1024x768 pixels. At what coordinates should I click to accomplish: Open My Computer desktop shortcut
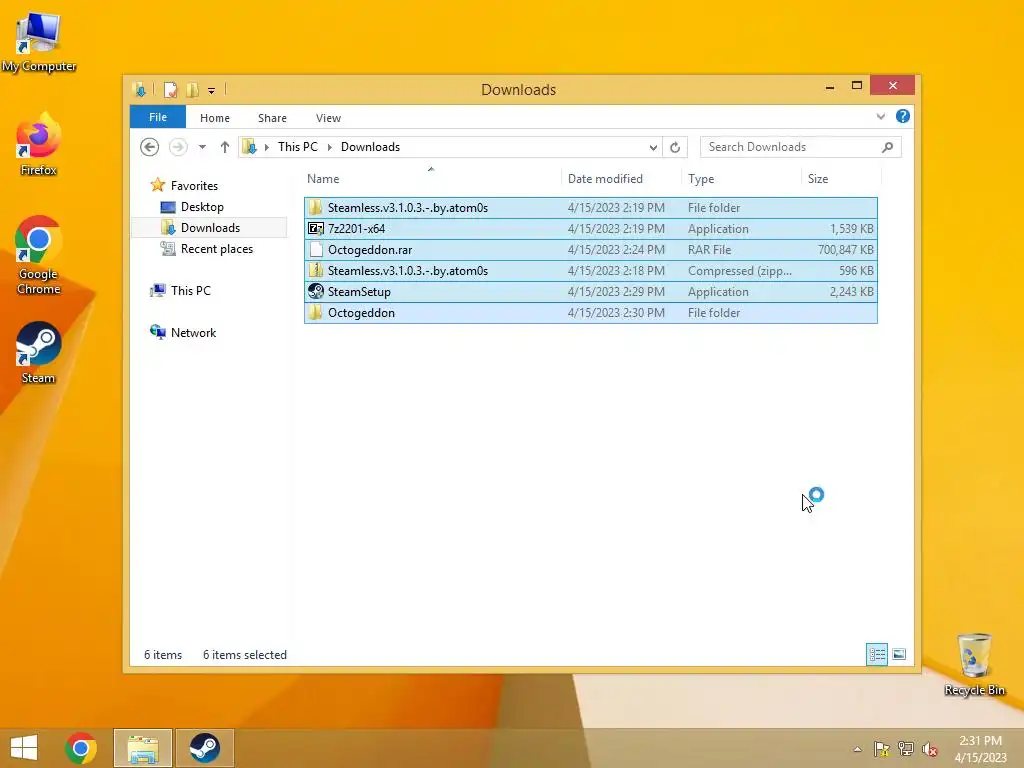tap(39, 42)
